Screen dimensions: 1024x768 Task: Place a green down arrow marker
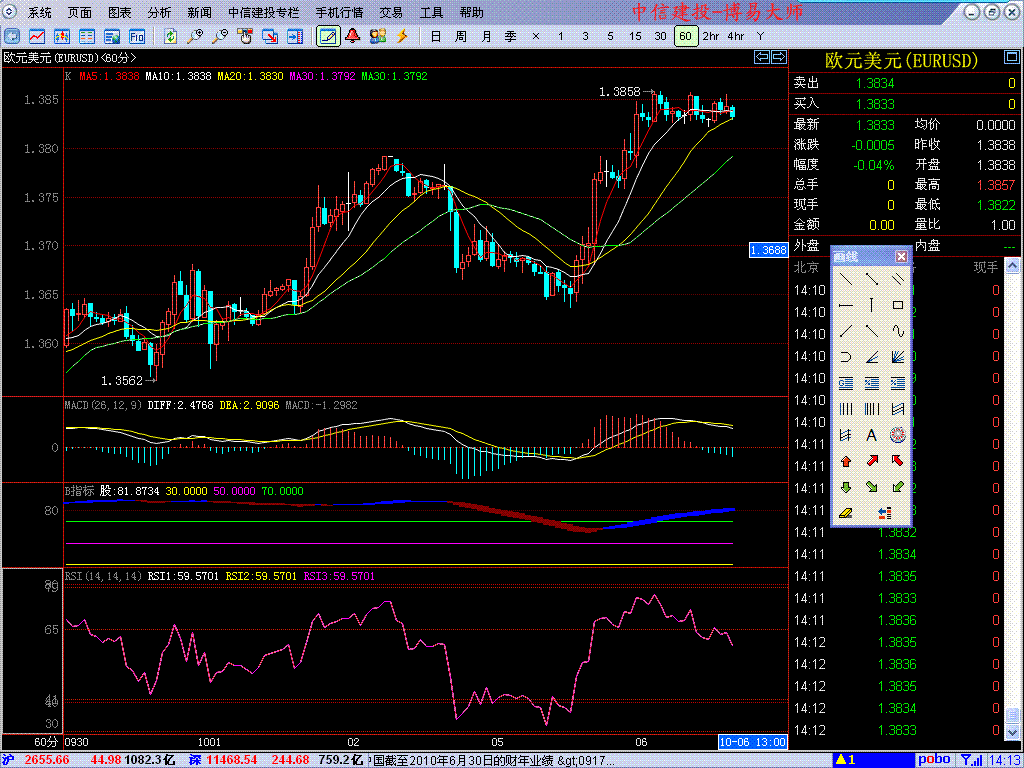(x=846, y=487)
